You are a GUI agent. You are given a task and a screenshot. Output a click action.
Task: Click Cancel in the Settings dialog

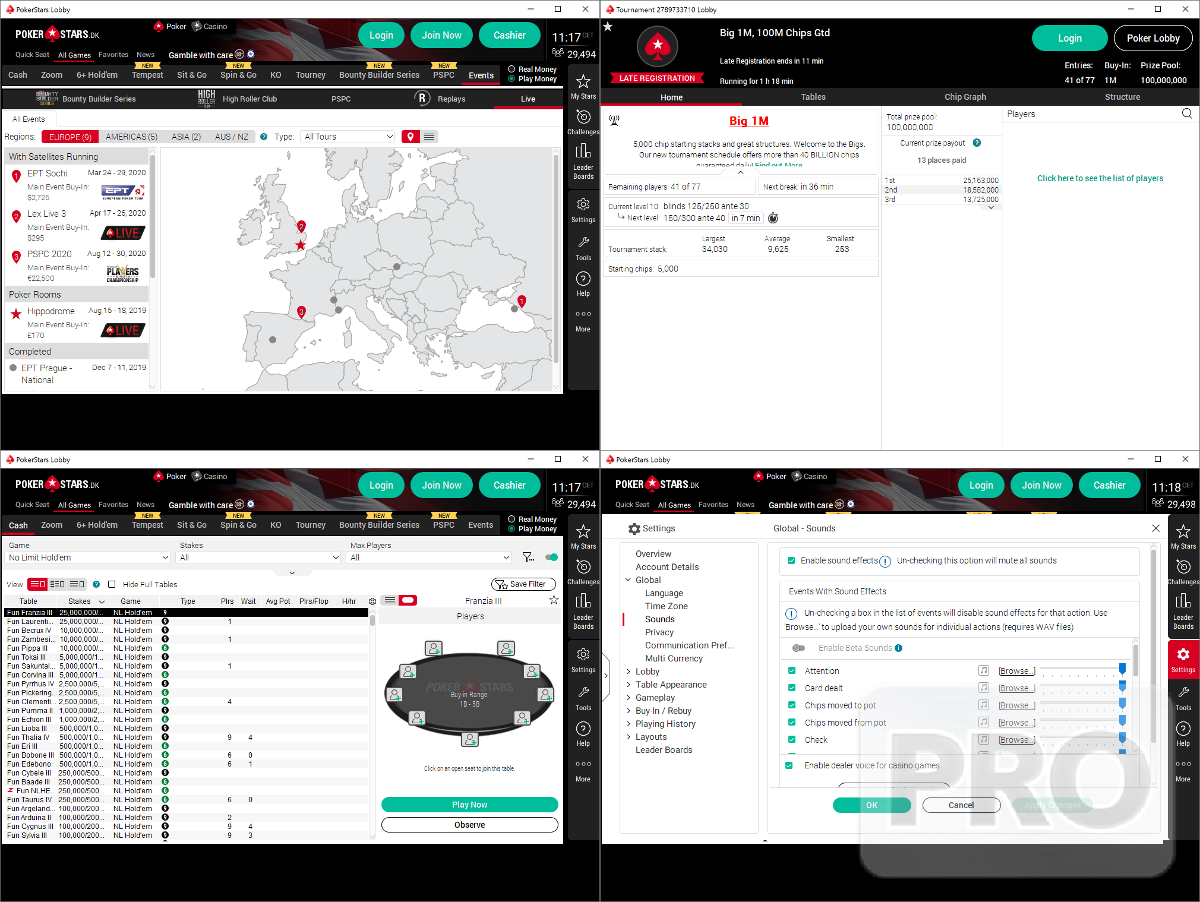point(961,805)
